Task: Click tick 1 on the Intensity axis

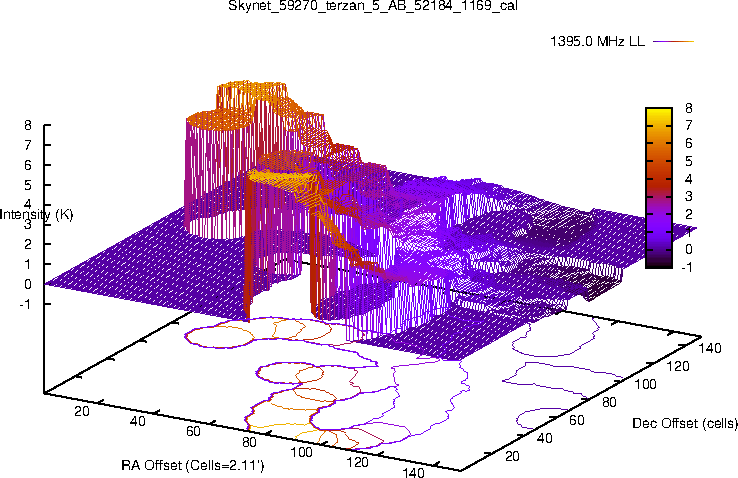Action: click(x=28, y=264)
